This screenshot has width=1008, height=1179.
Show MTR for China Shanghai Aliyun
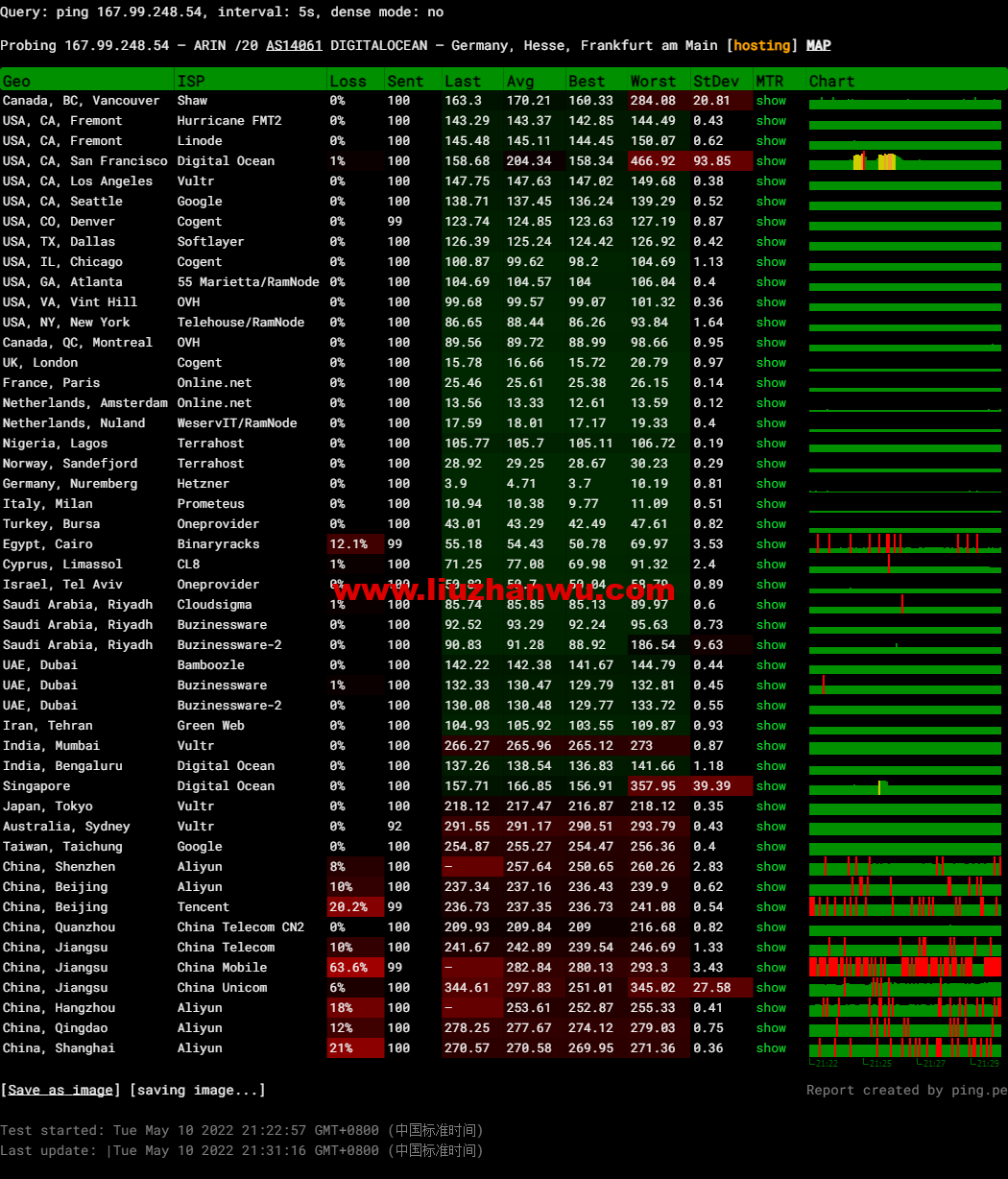(x=771, y=1048)
